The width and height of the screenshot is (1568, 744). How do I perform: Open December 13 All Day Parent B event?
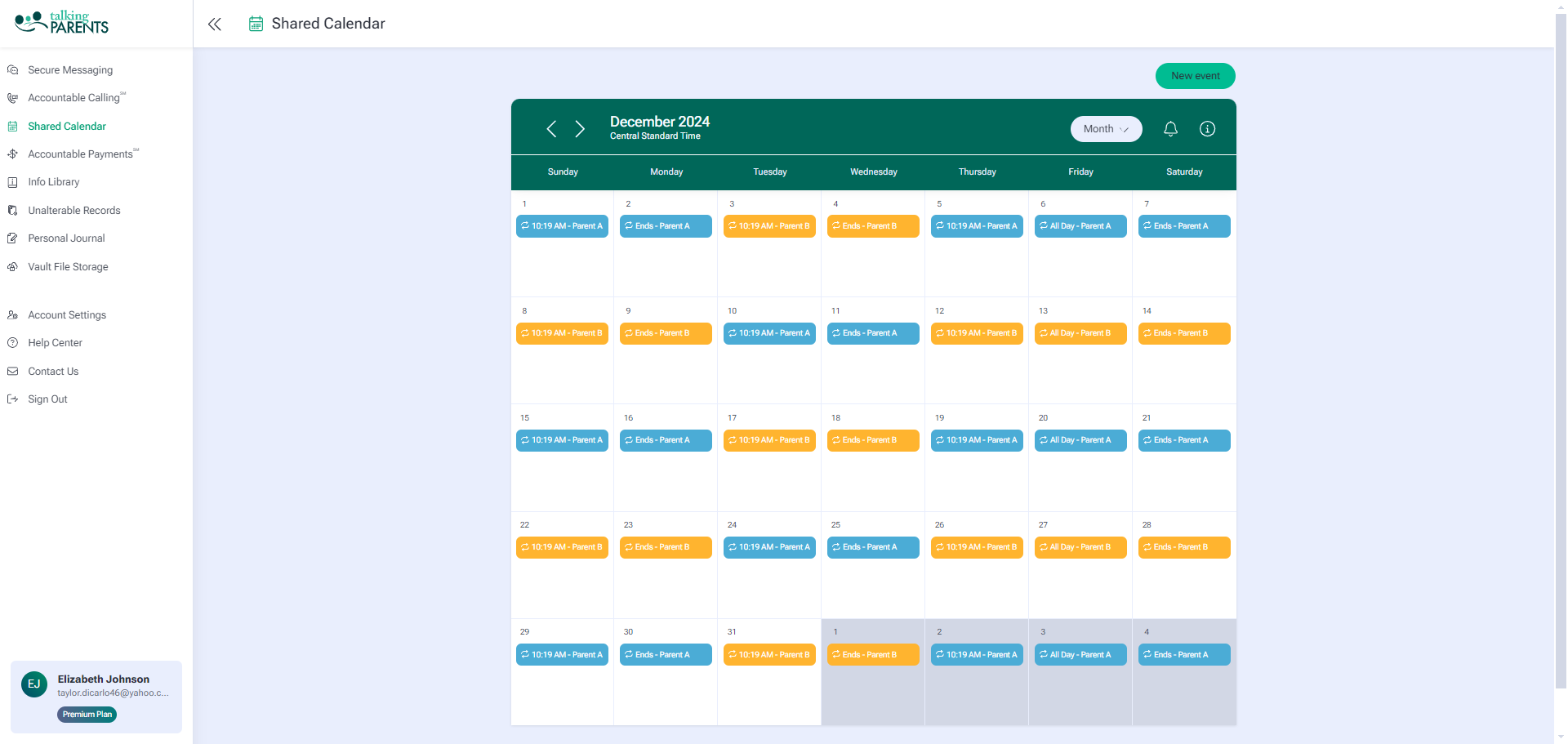coord(1080,333)
